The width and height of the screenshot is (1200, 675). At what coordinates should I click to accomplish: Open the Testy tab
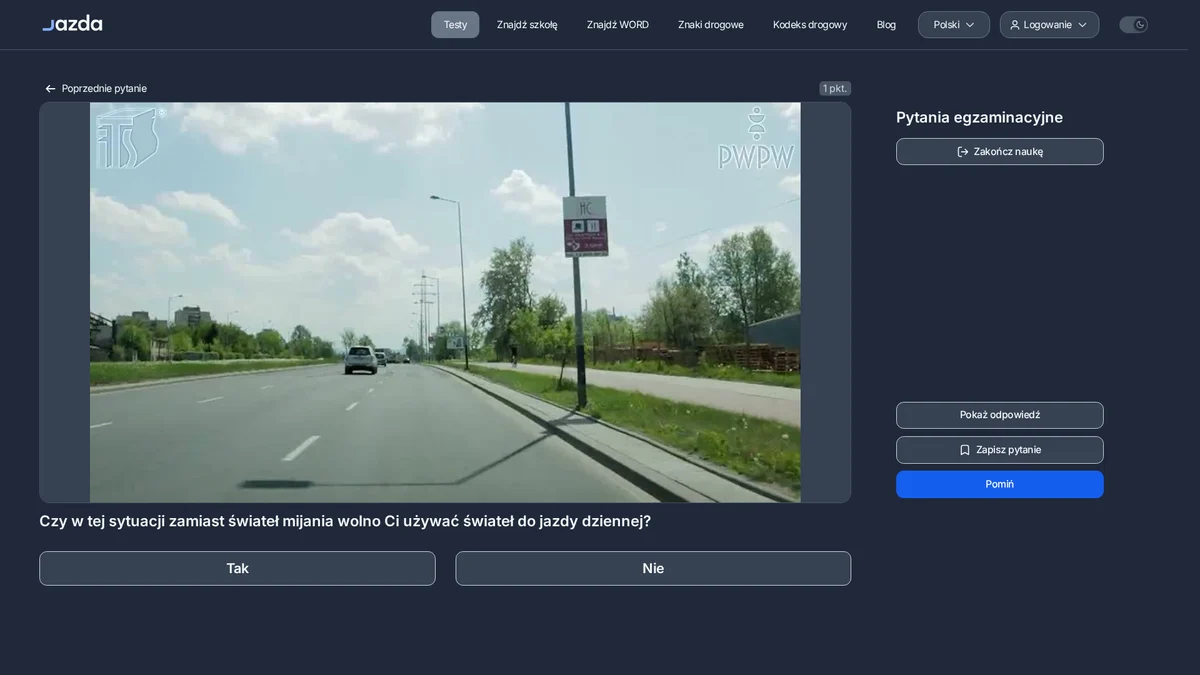(455, 25)
